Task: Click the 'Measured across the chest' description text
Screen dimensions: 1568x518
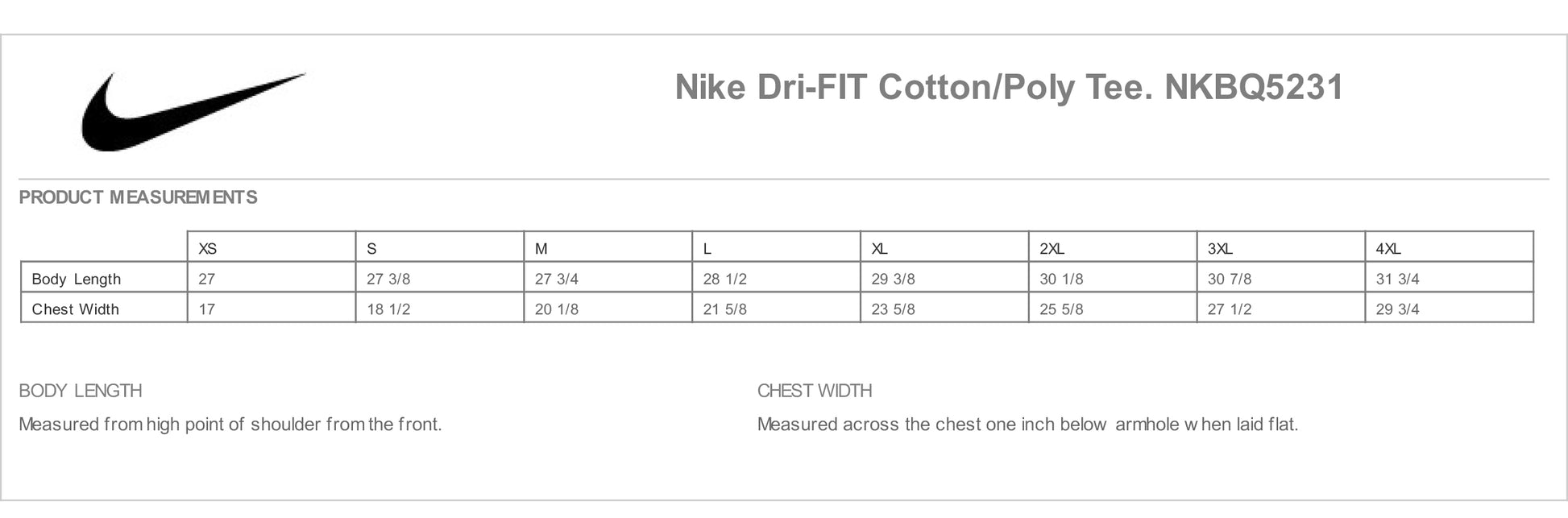Action: coord(1027,425)
